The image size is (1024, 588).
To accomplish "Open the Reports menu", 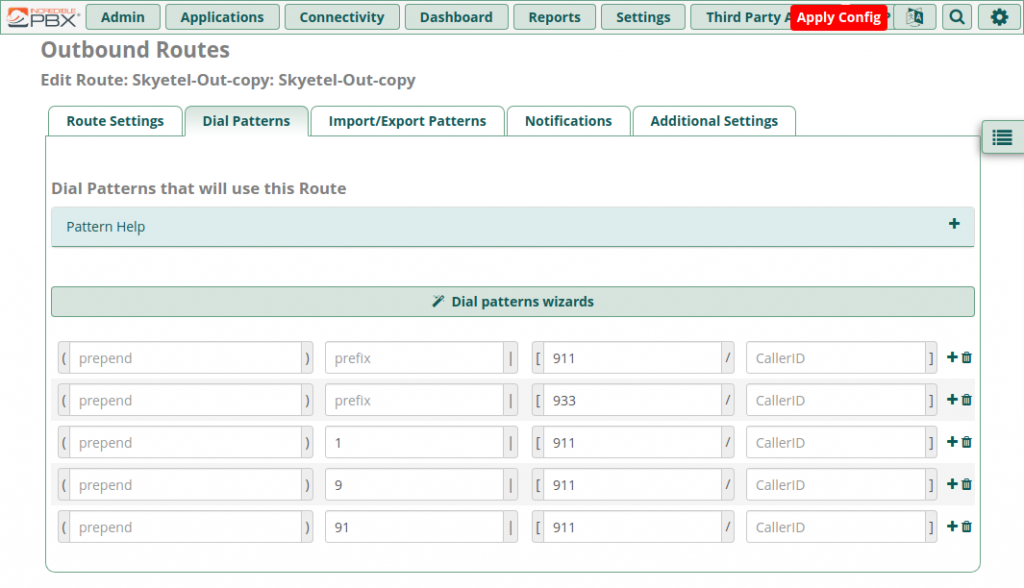I will 554,17.
